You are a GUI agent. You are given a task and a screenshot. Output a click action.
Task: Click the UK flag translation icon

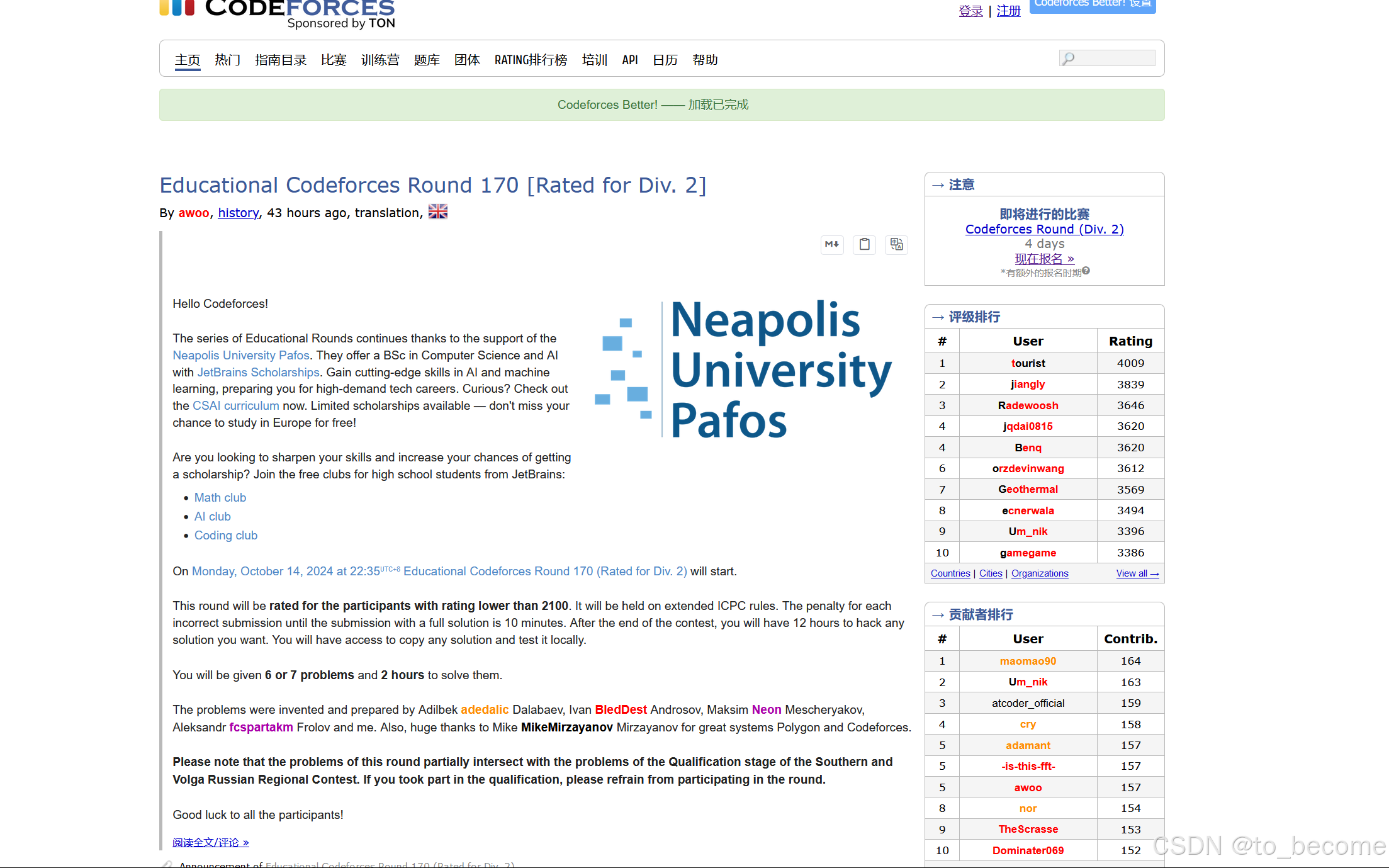tap(437, 212)
